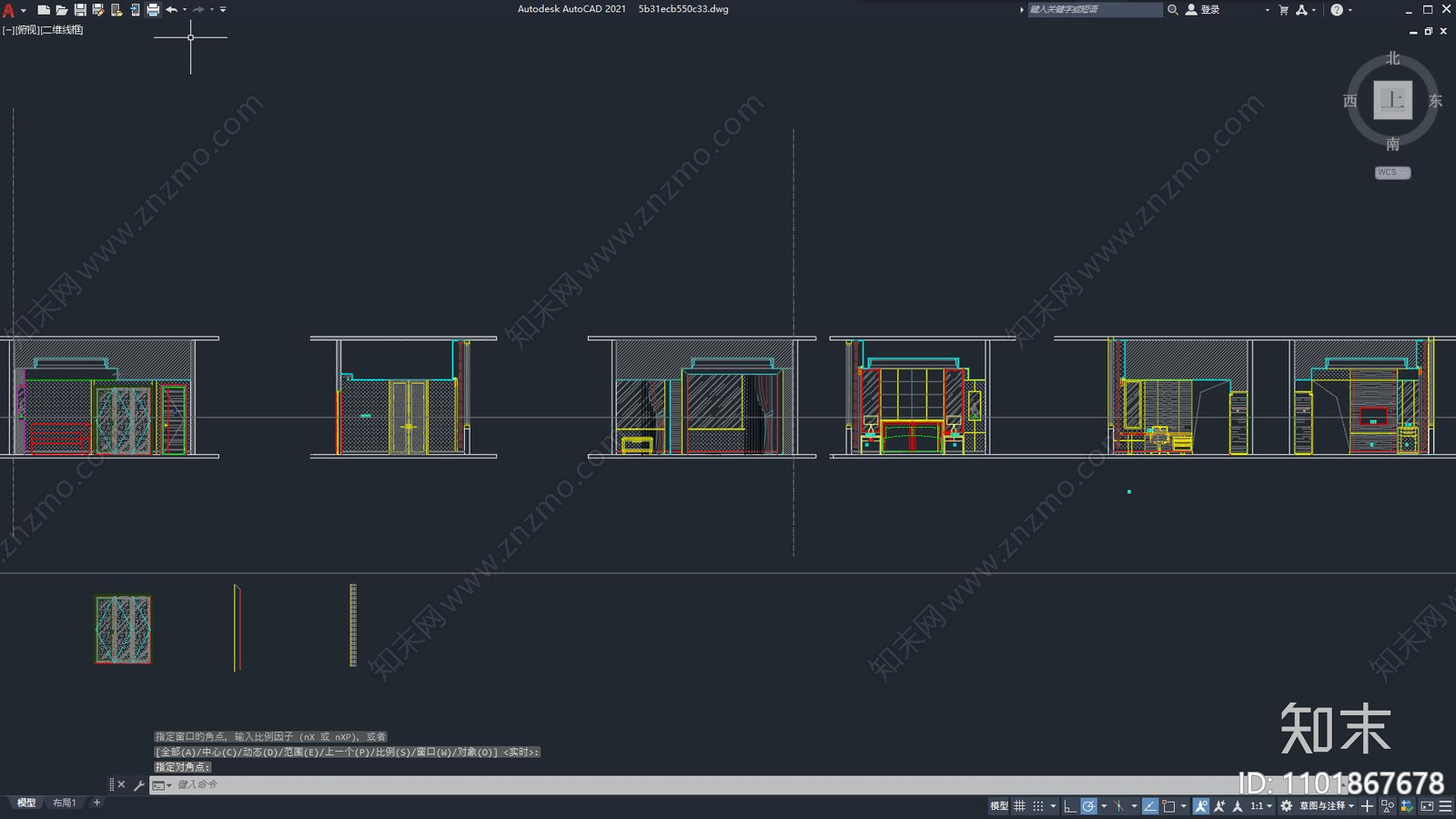Click the Save to Web & Mobile icon
Viewport: 1456px width, 819px height.
(135, 10)
